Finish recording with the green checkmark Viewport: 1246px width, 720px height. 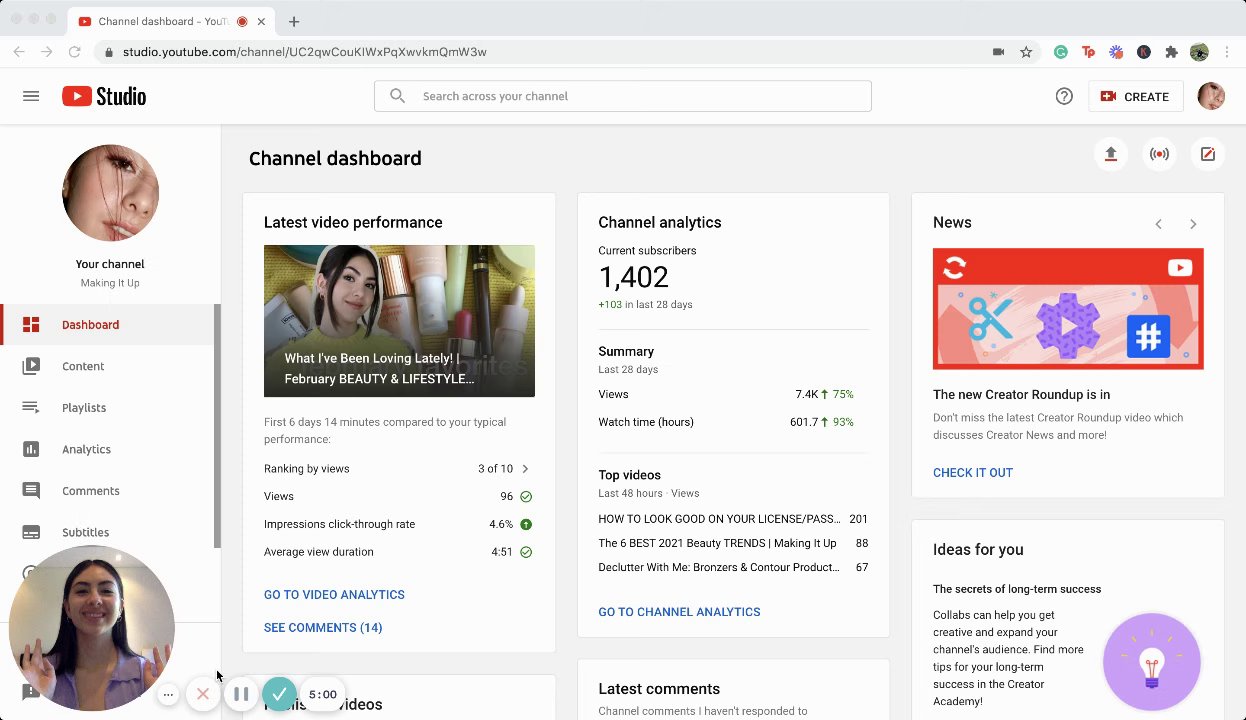[x=279, y=694]
